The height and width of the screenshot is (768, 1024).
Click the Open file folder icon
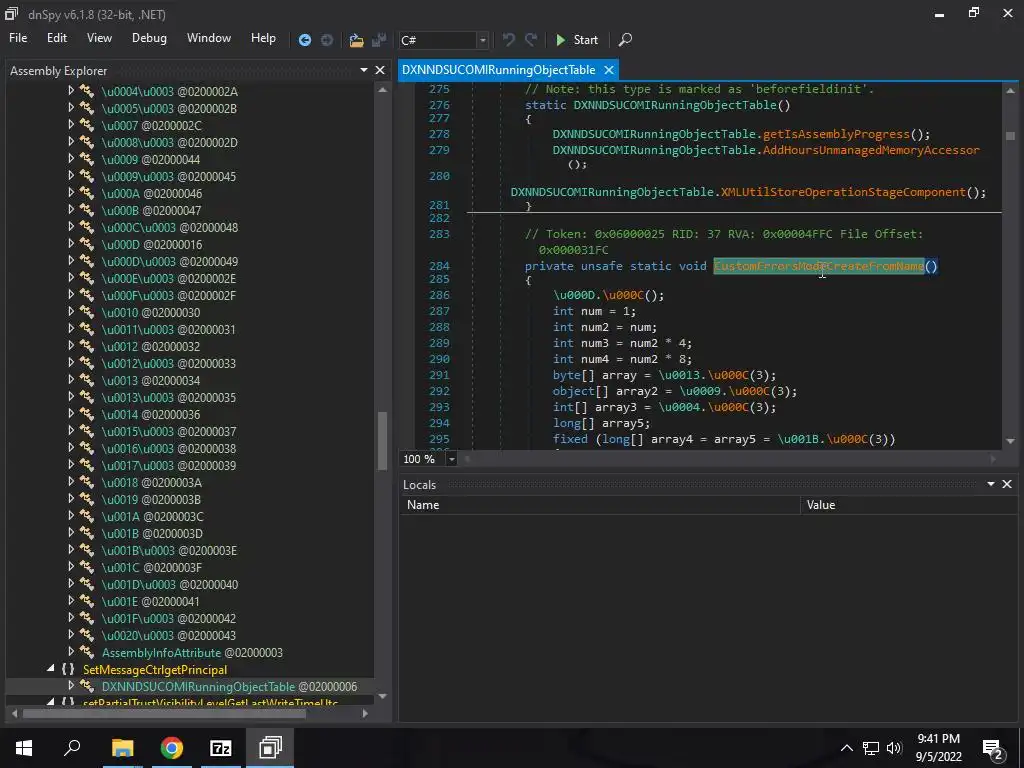356,40
